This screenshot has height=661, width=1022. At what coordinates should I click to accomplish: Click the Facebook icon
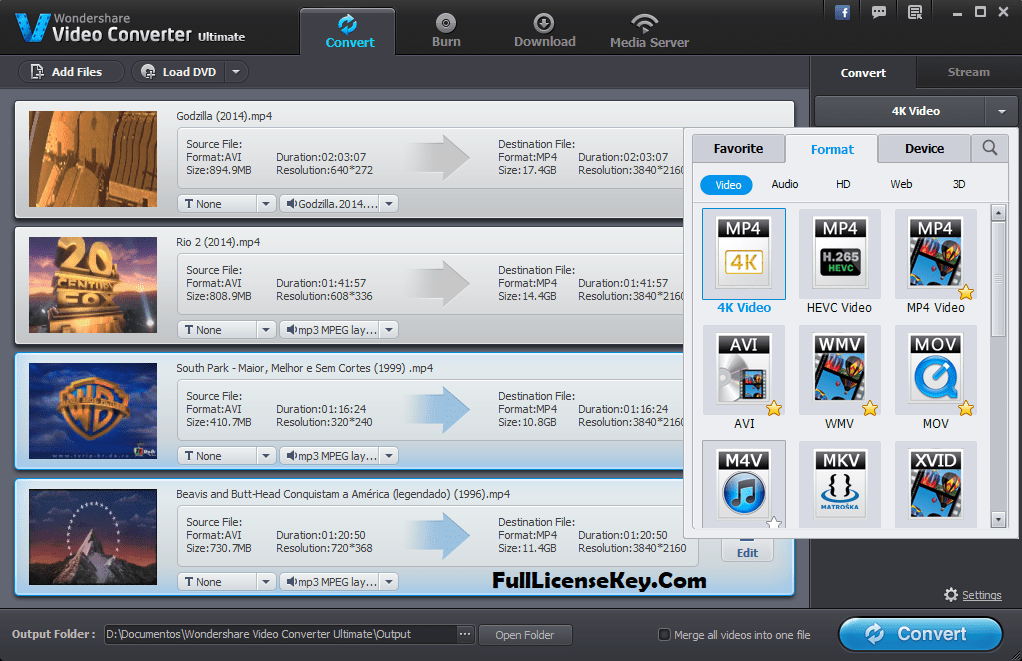click(841, 11)
